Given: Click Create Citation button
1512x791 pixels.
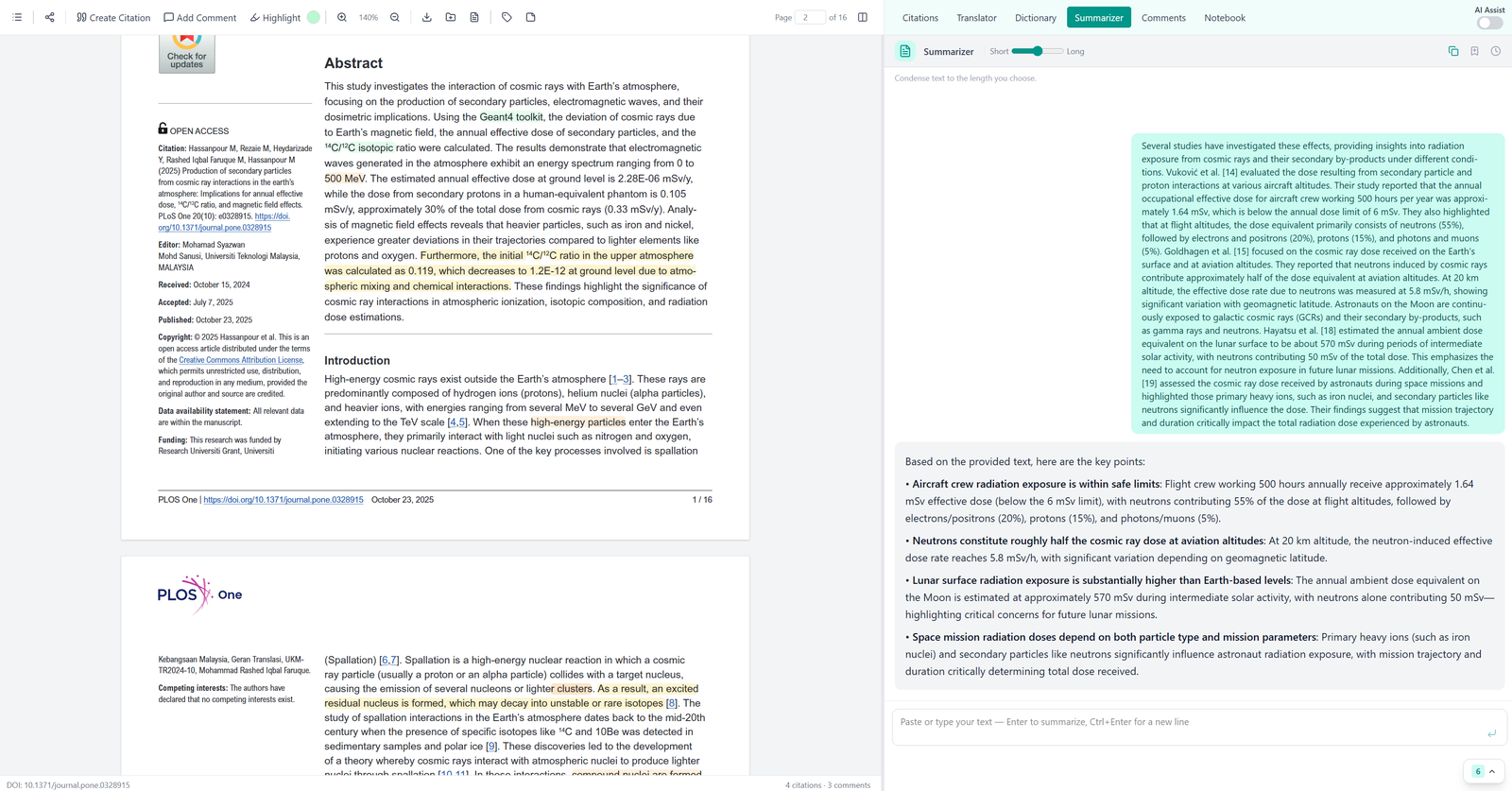Looking at the screenshot, I should (113, 17).
